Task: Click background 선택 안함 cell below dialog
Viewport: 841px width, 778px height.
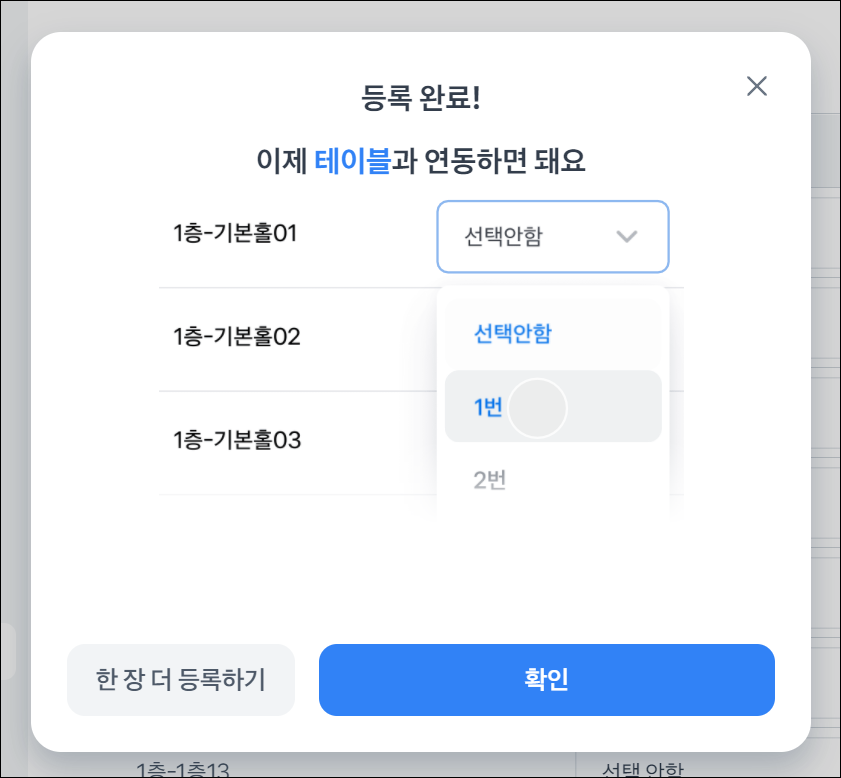Action: [x=642, y=768]
